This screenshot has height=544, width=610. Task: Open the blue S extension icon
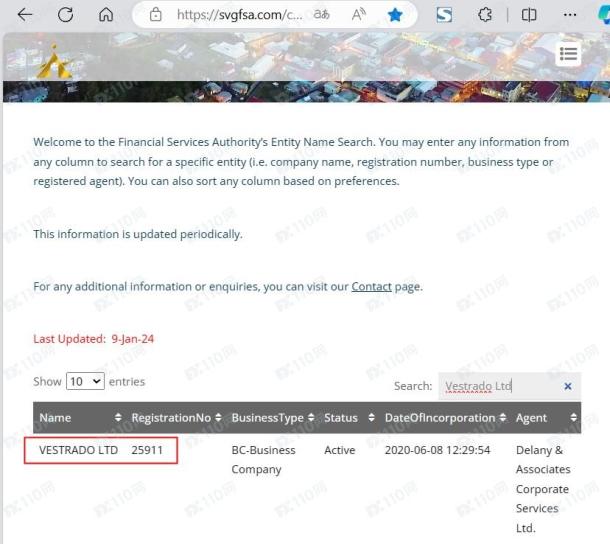[x=444, y=15]
